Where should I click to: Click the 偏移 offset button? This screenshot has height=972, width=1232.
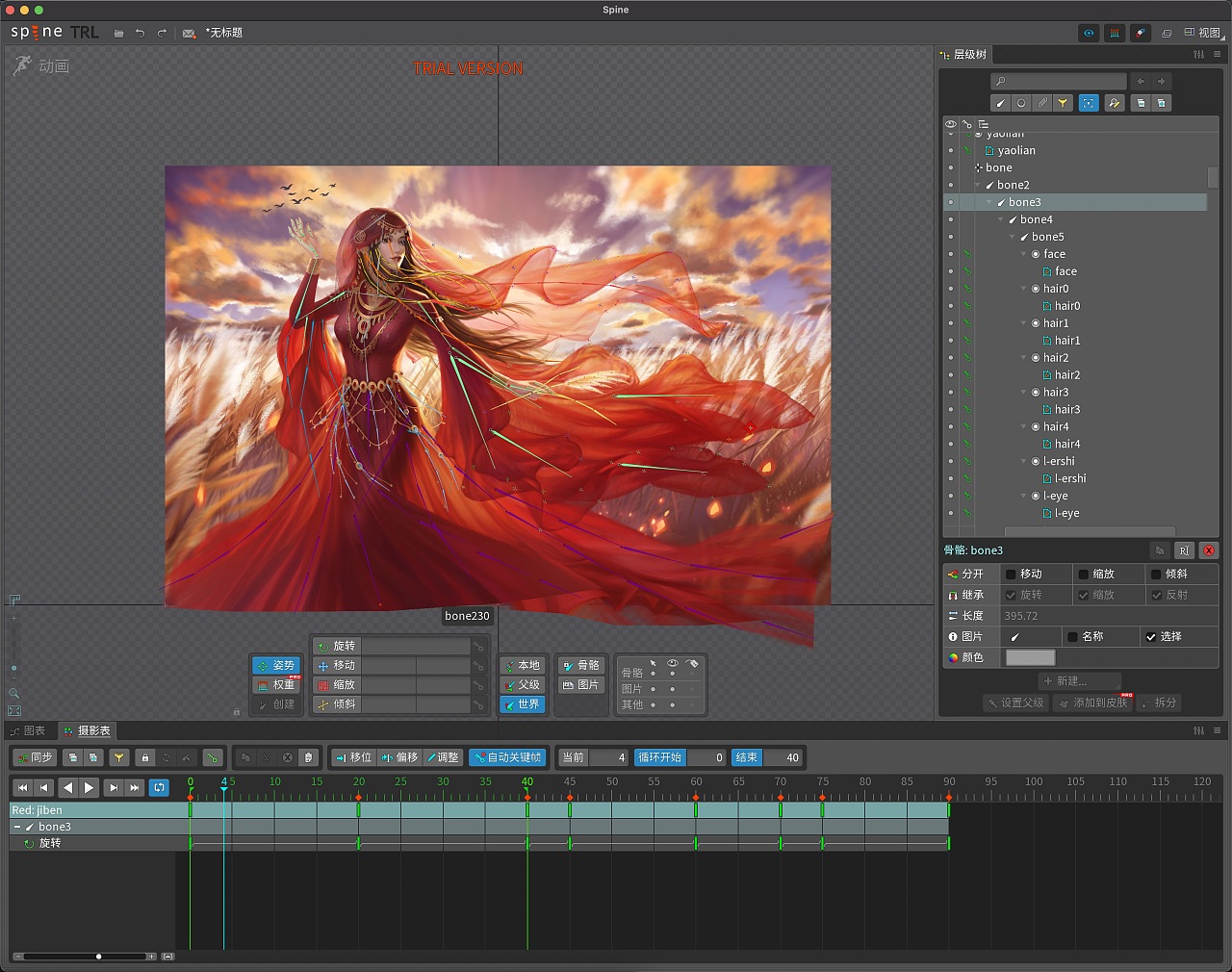click(399, 757)
